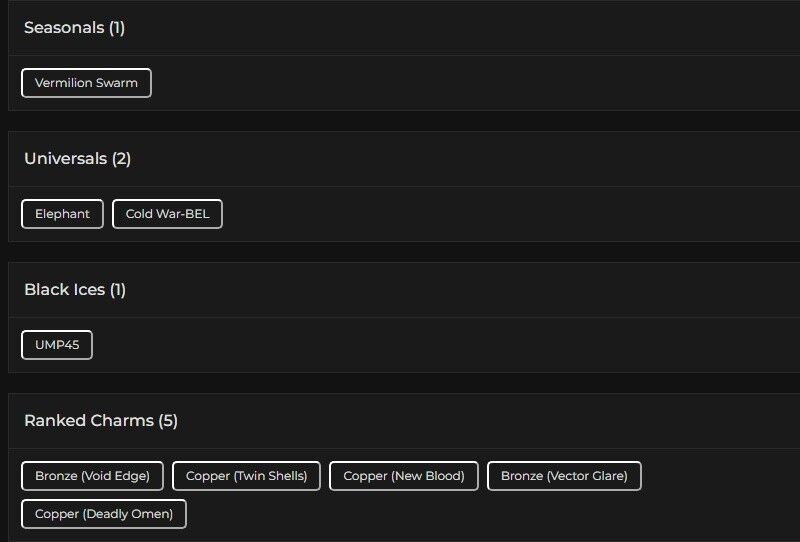Click the Ranked Charms section title
Viewport: 800px width, 542px height.
coord(89,421)
